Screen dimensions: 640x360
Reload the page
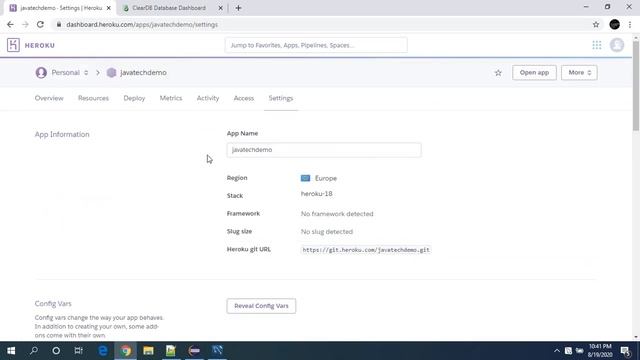click(x=40, y=24)
